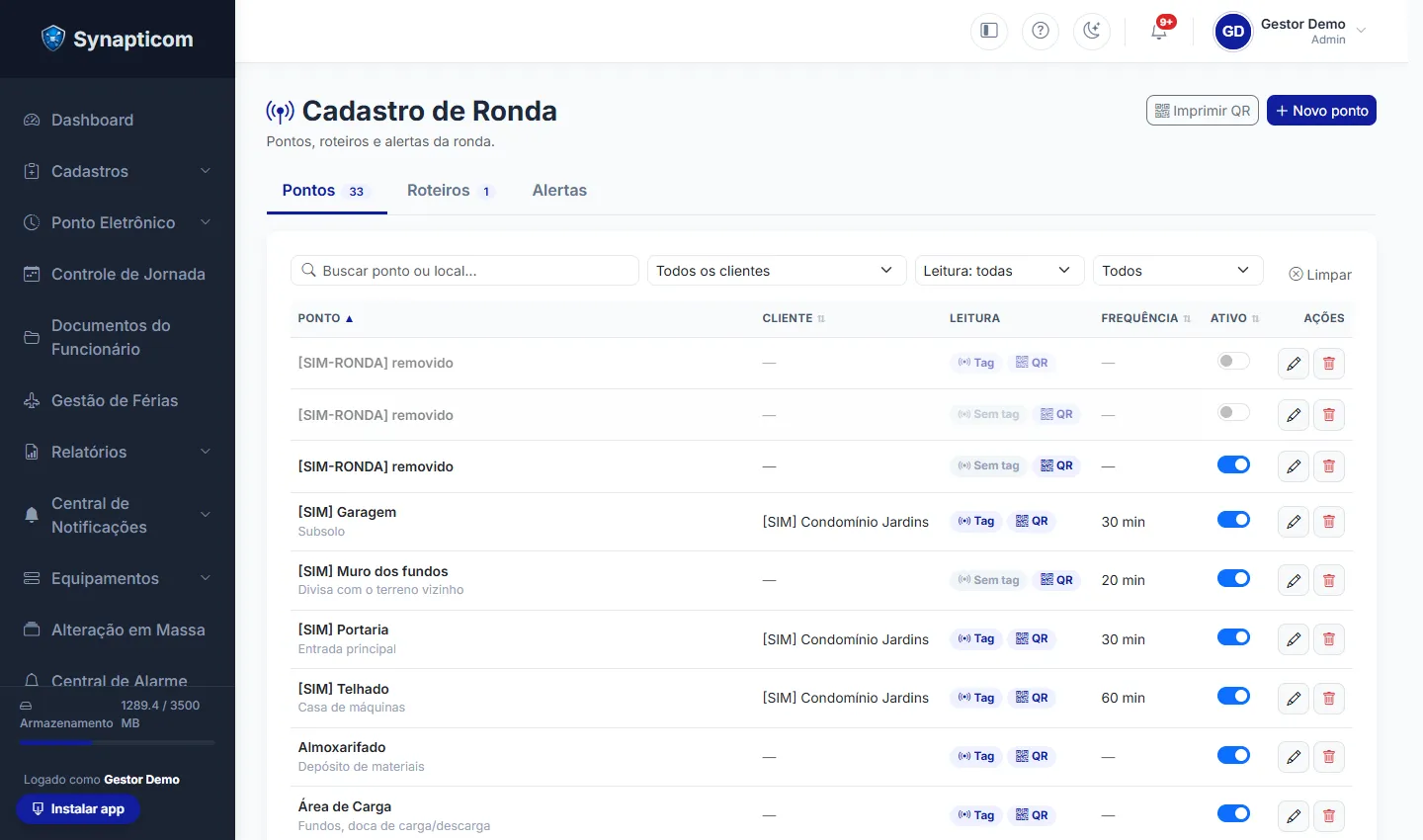Delete the Almoxarifado point
Image resolution: width=1423 pixels, height=840 pixels.
[1329, 757]
